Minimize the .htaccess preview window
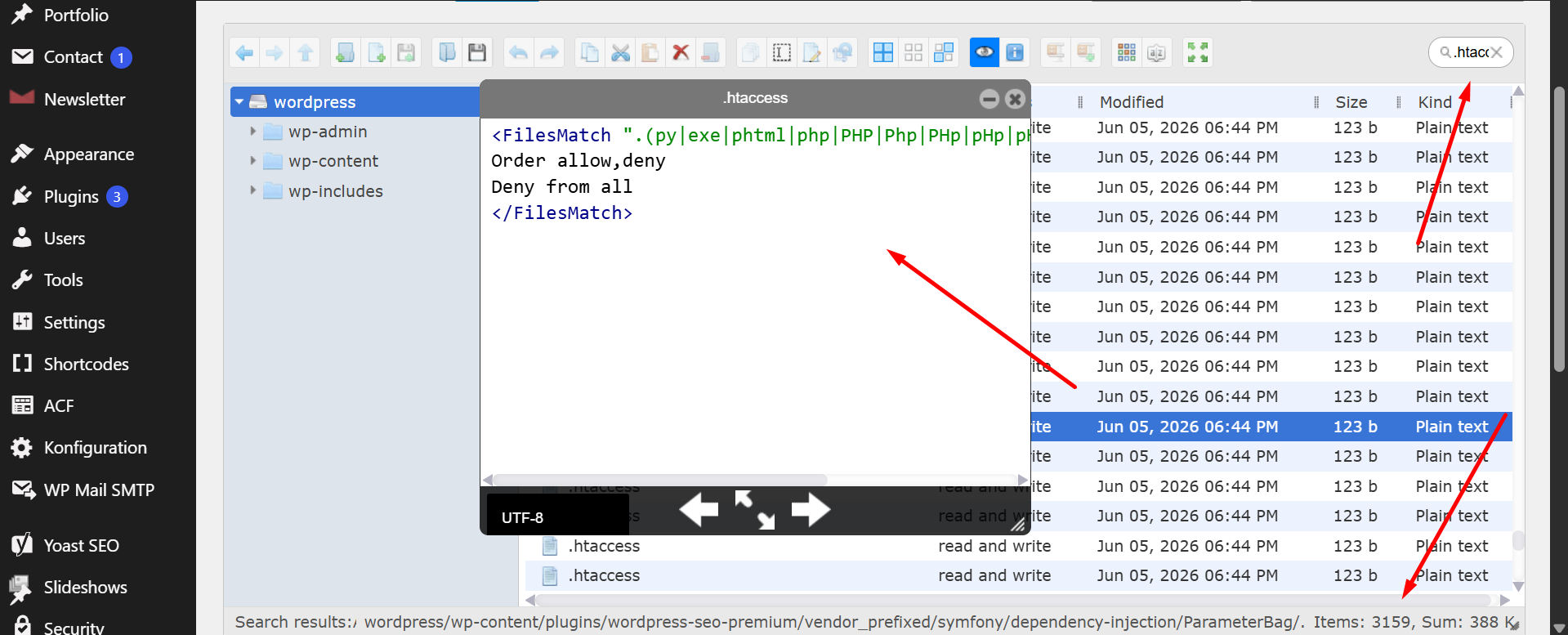This screenshot has width=1568, height=635. tap(989, 99)
